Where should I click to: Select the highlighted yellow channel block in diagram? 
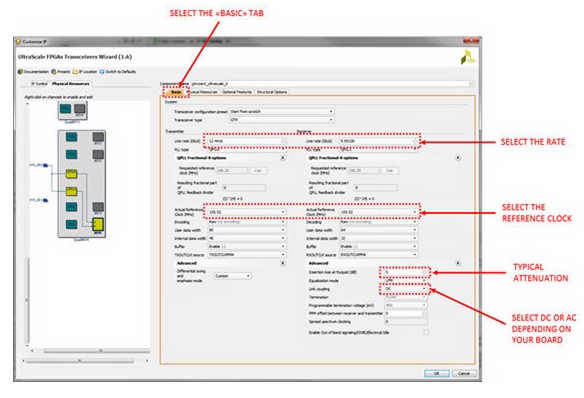98,225
